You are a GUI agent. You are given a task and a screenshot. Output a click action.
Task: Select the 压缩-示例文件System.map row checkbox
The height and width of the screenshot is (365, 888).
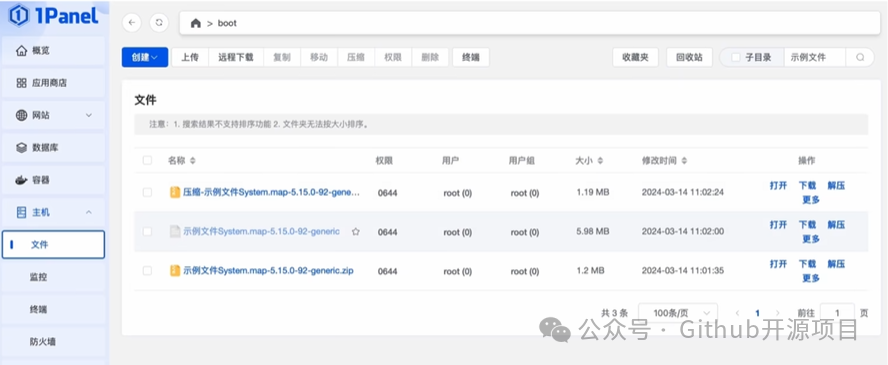[x=147, y=192]
